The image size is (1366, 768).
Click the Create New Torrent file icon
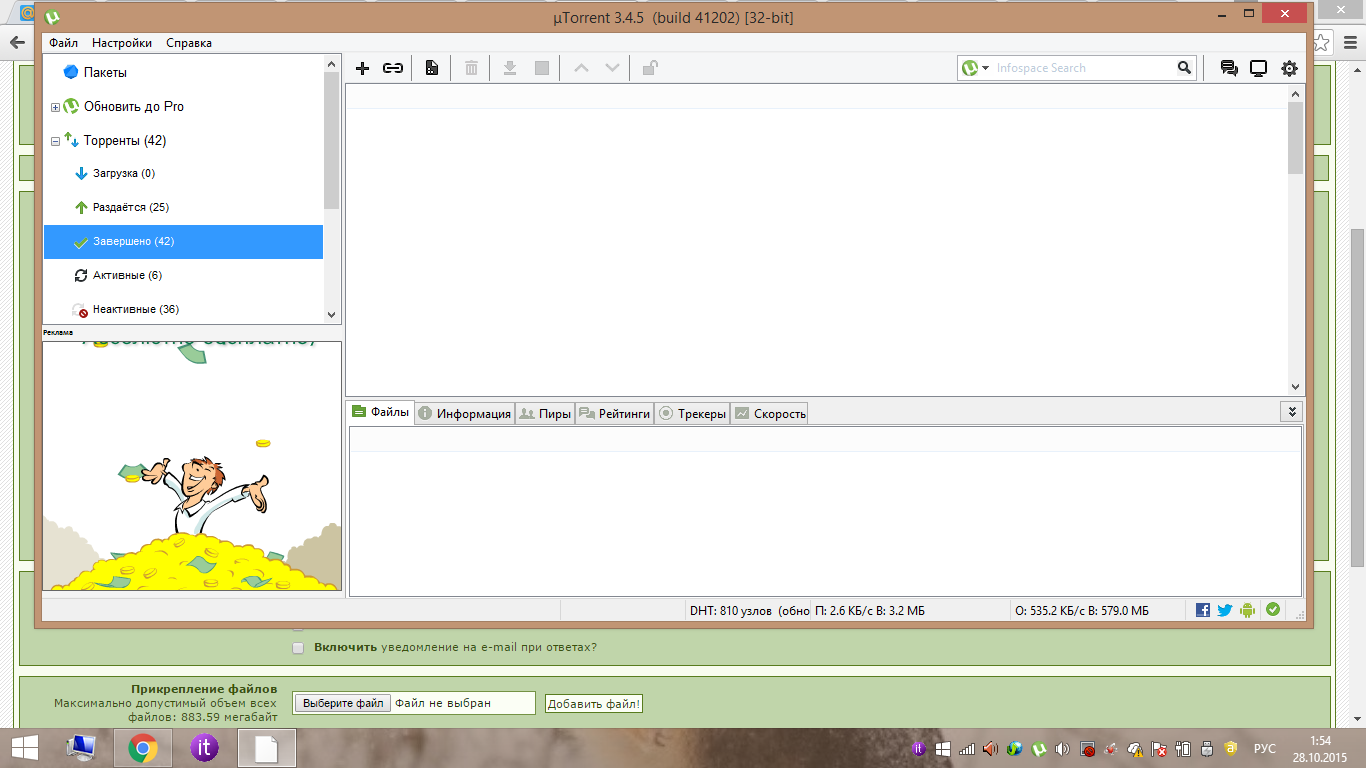point(432,68)
